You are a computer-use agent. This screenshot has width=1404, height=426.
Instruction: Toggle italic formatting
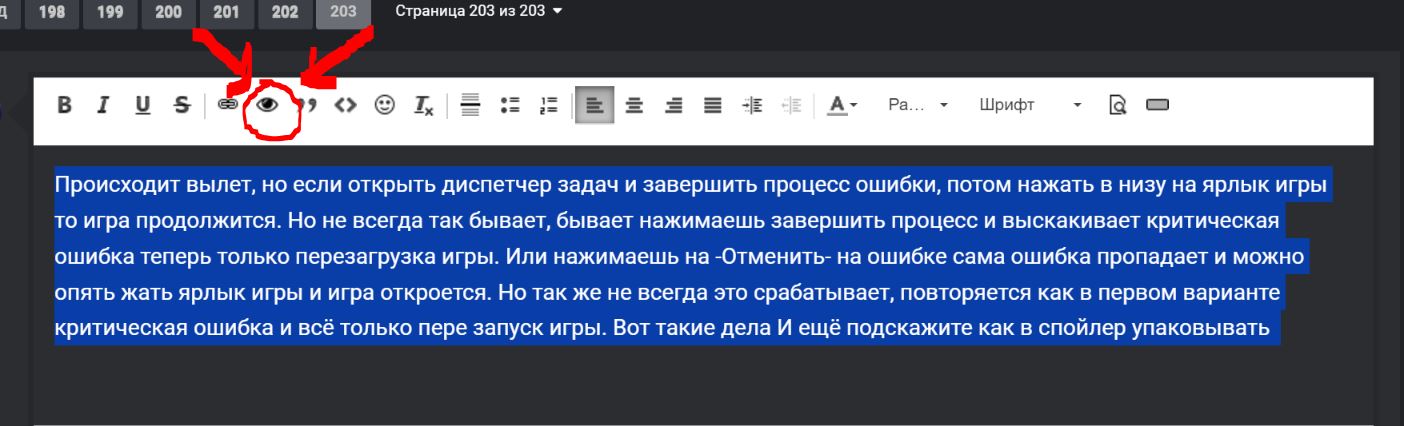click(101, 104)
